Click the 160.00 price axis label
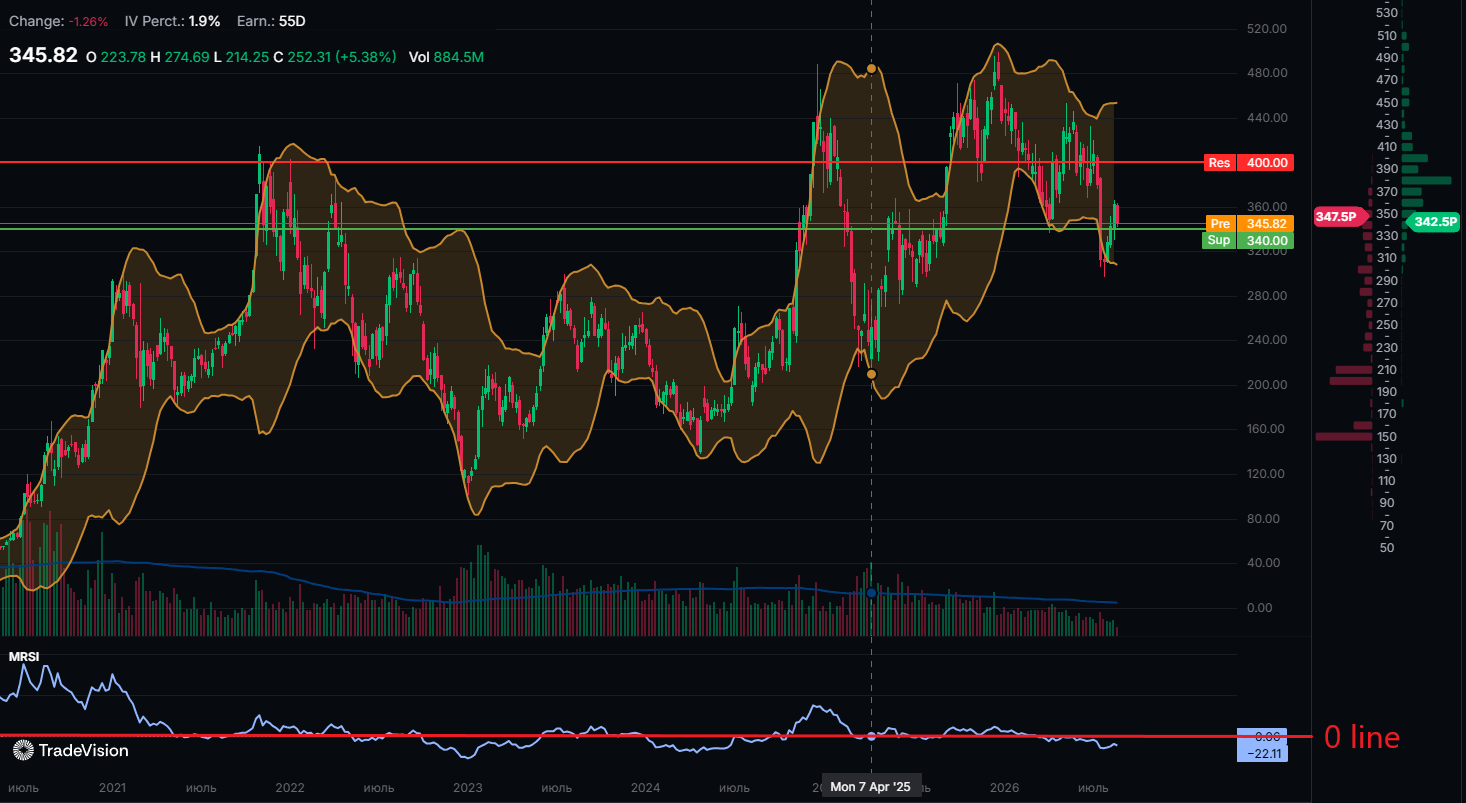1466x803 pixels. tap(1265, 429)
